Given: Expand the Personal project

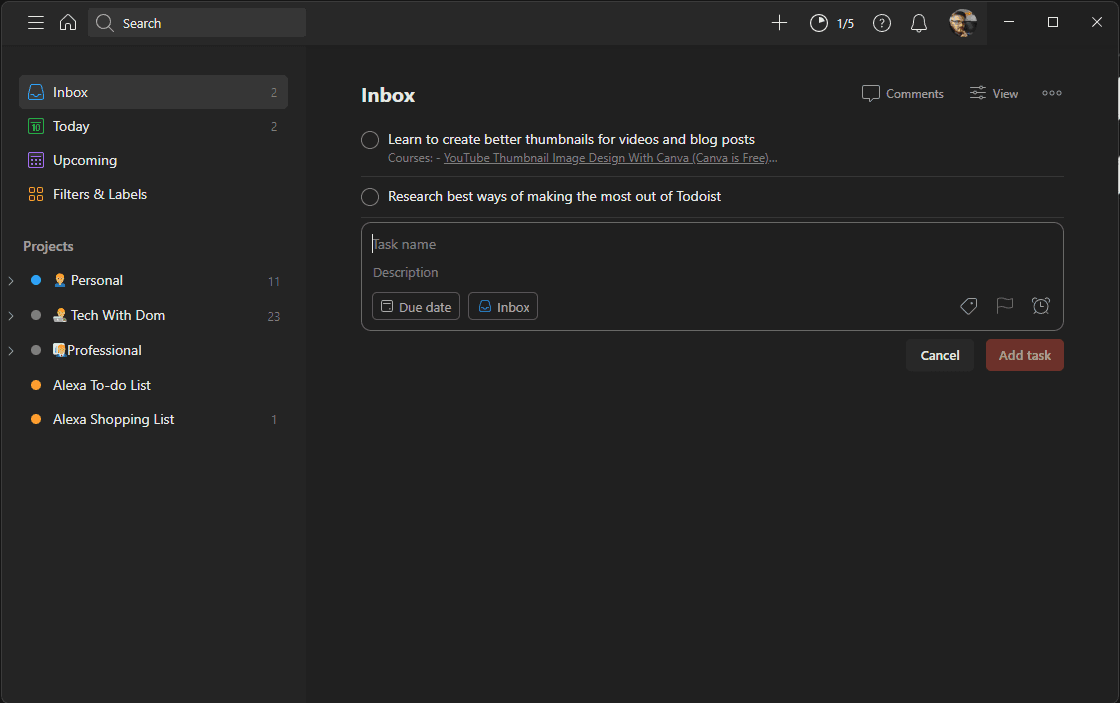Looking at the screenshot, I should pos(11,281).
